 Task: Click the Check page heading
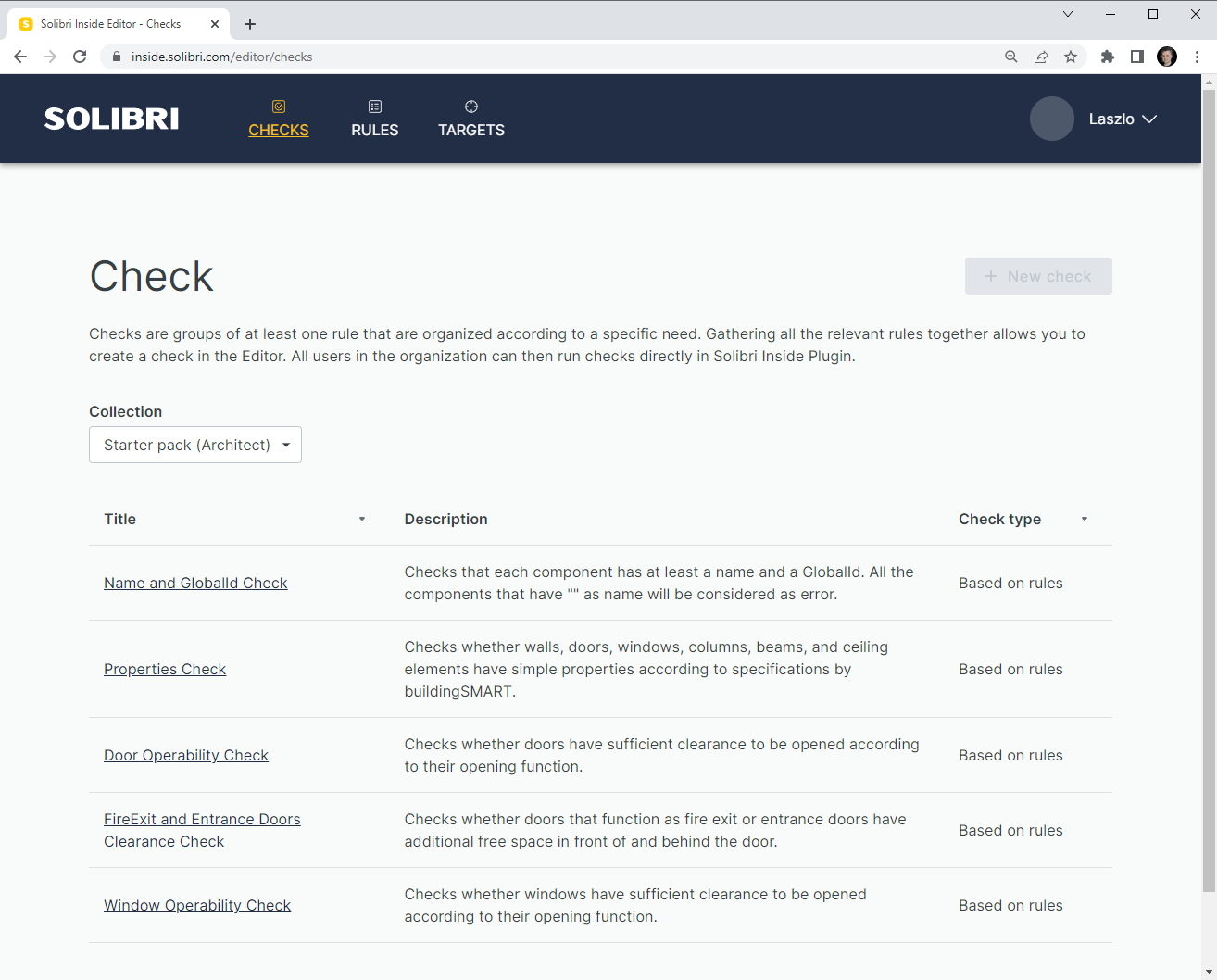152,276
